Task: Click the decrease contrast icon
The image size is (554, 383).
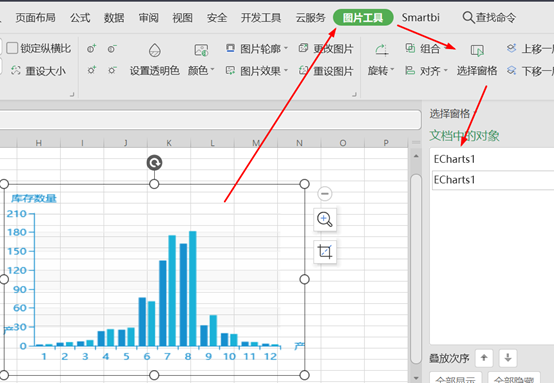Action: coord(112,48)
